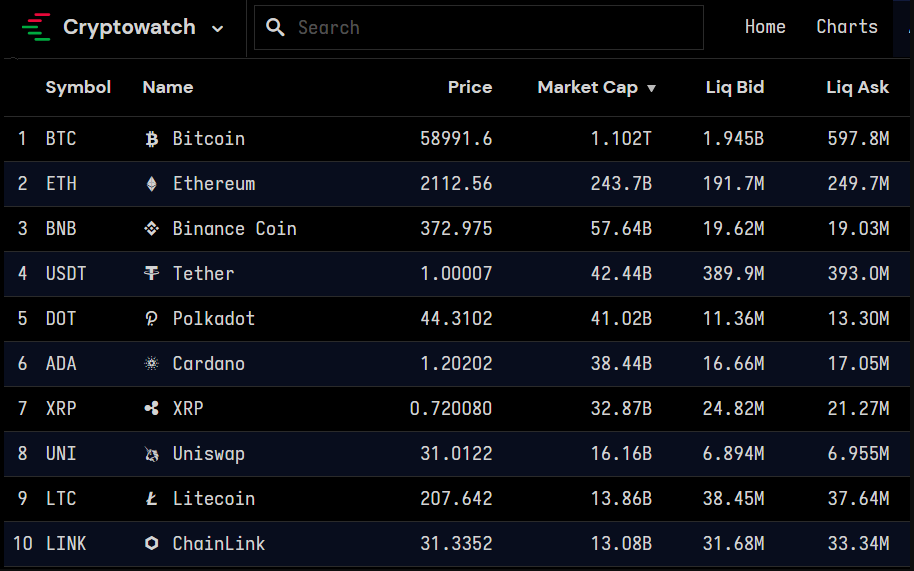Open the Litecoin name link
This screenshot has height=571, width=914.
point(214,499)
